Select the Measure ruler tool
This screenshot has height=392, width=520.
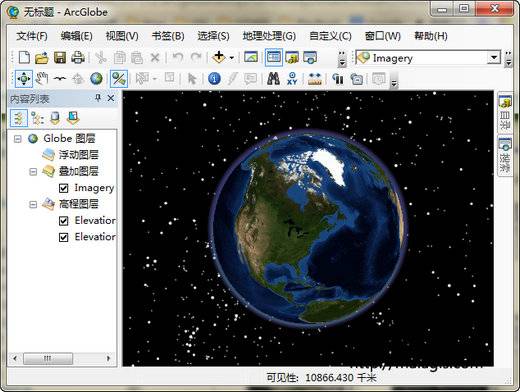click(x=314, y=79)
